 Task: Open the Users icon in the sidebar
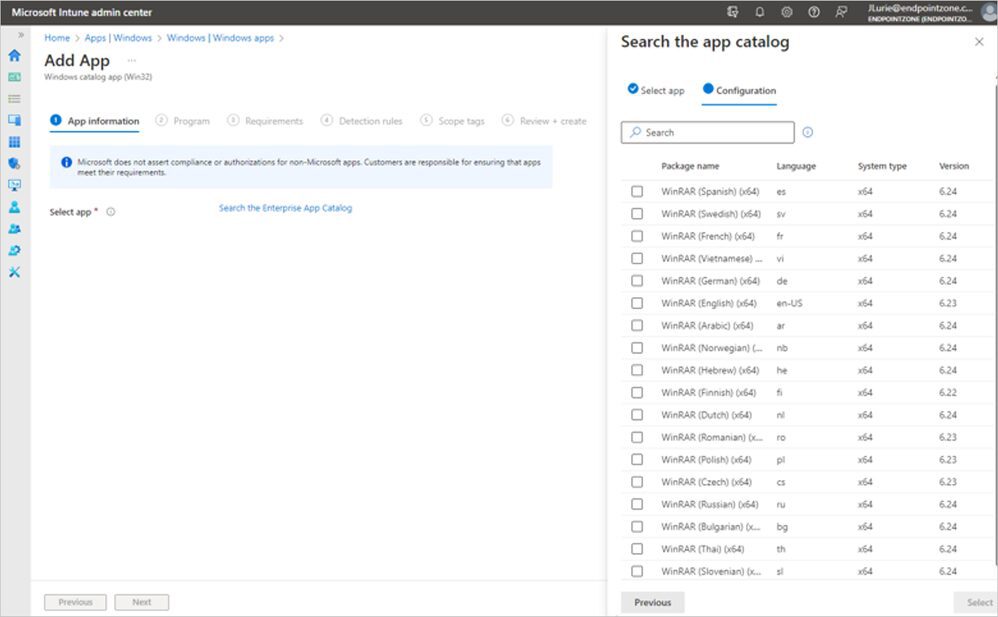click(x=13, y=206)
